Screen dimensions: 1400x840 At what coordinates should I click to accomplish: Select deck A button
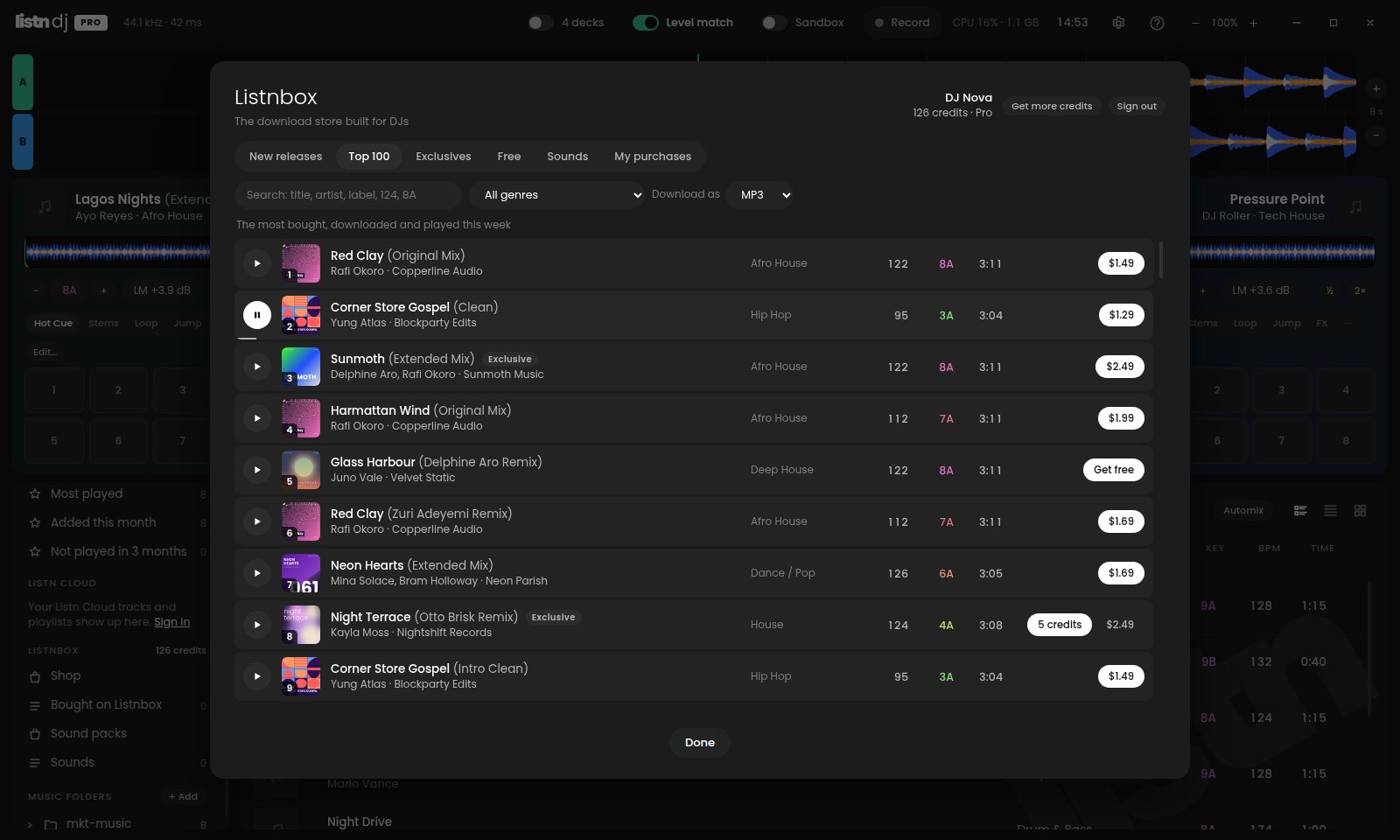(x=23, y=82)
